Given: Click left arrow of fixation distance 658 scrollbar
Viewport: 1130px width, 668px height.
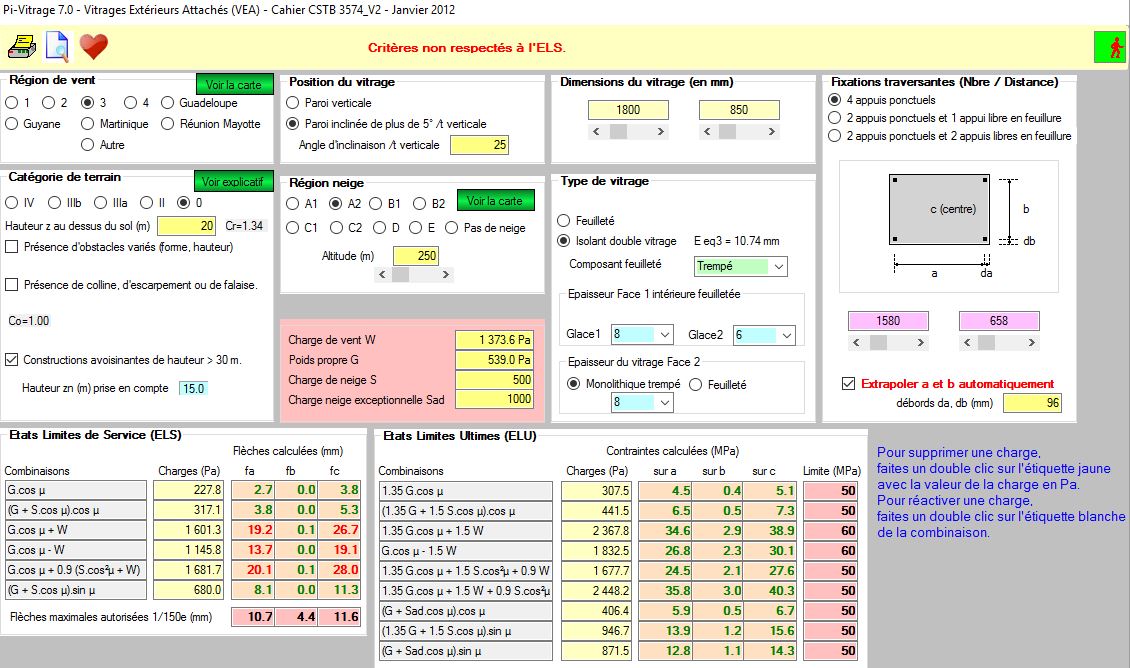Looking at the screenshot, I should point(967,342).
